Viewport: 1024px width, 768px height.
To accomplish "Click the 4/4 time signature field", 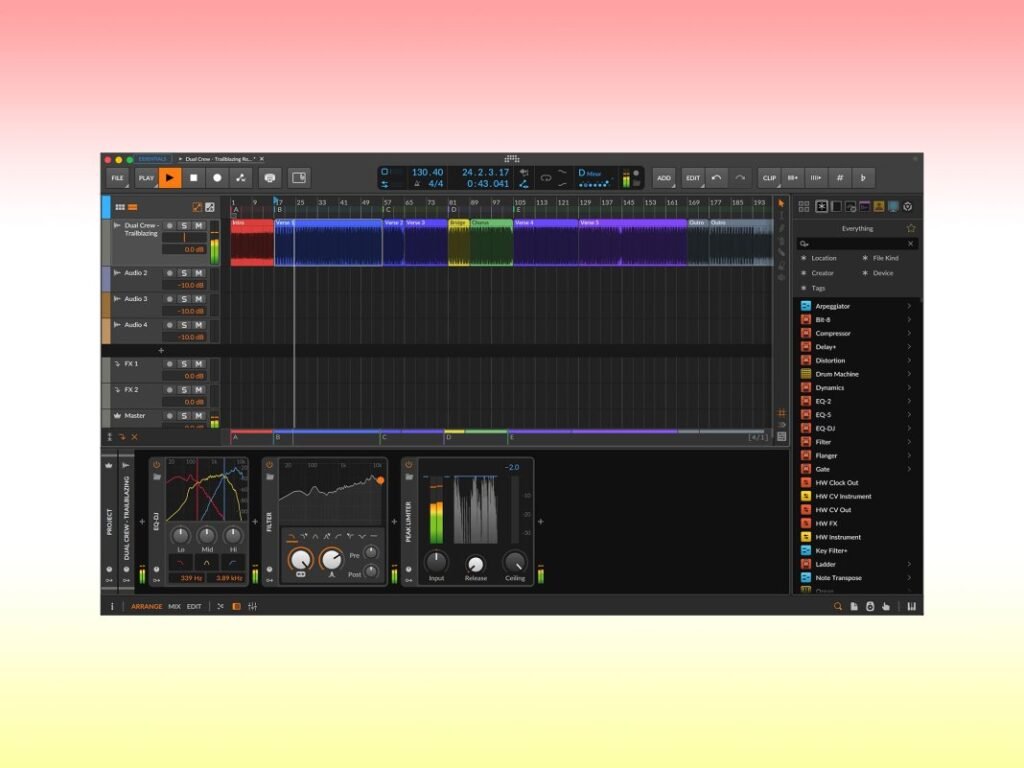I will [x=436, y=184].
